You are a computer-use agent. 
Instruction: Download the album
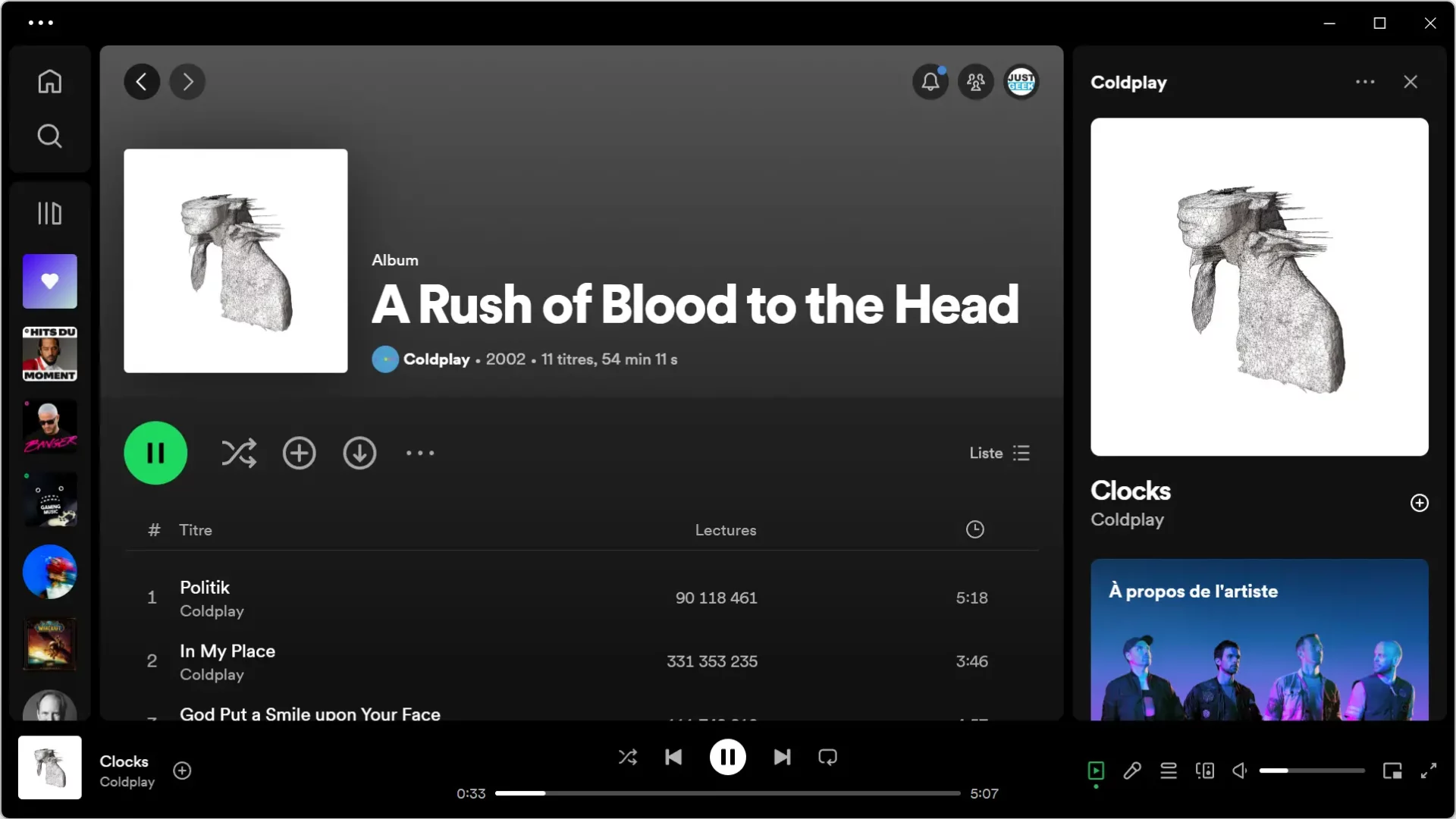tap(359, 453)
